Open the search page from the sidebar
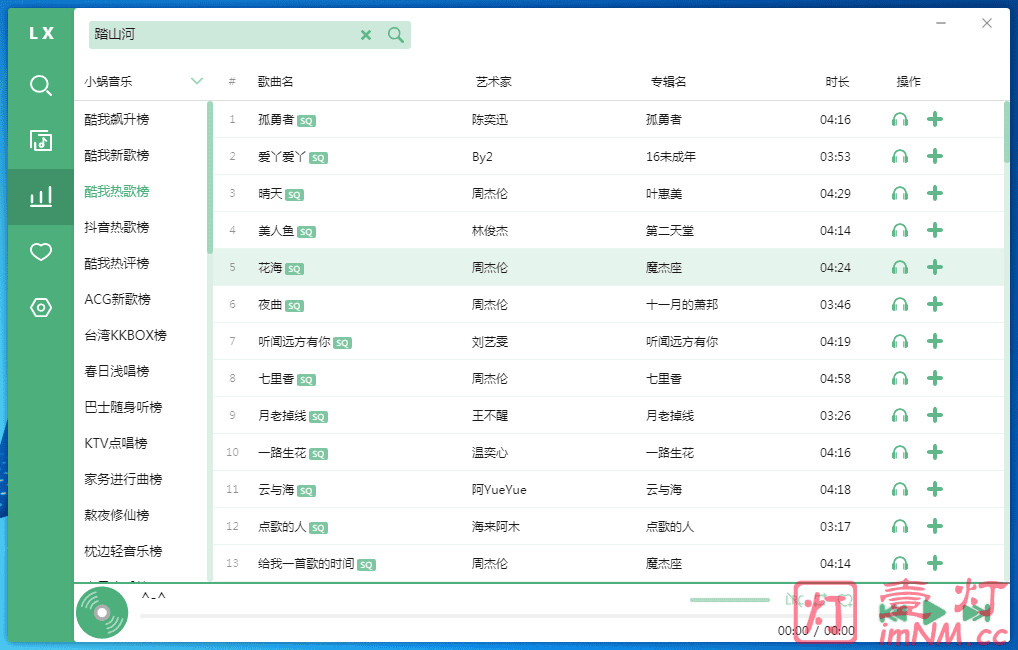1018x650 pixels. (x=41, y=85)
